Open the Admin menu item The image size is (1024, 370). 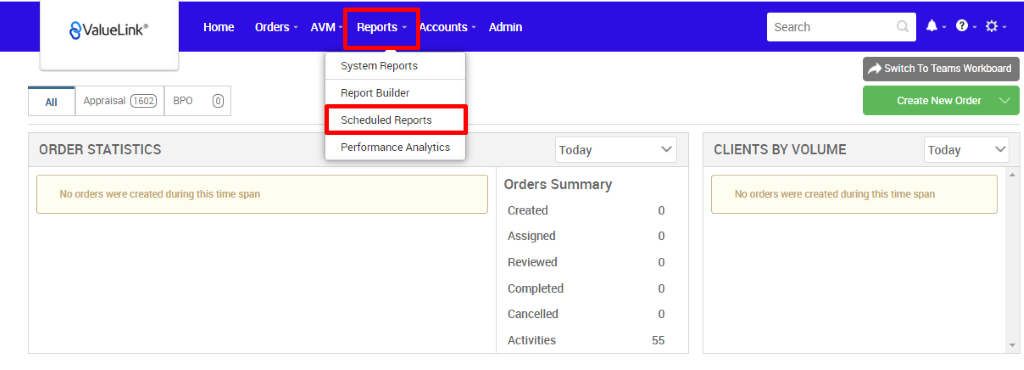pyautogui.click(x=505, y=27)
